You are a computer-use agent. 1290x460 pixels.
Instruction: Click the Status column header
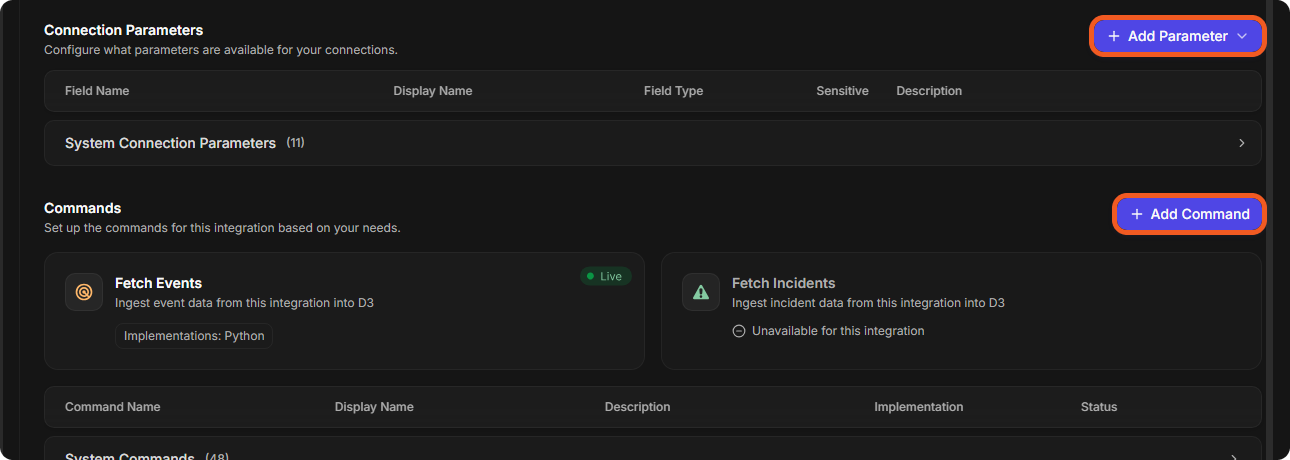[1099, 407]
